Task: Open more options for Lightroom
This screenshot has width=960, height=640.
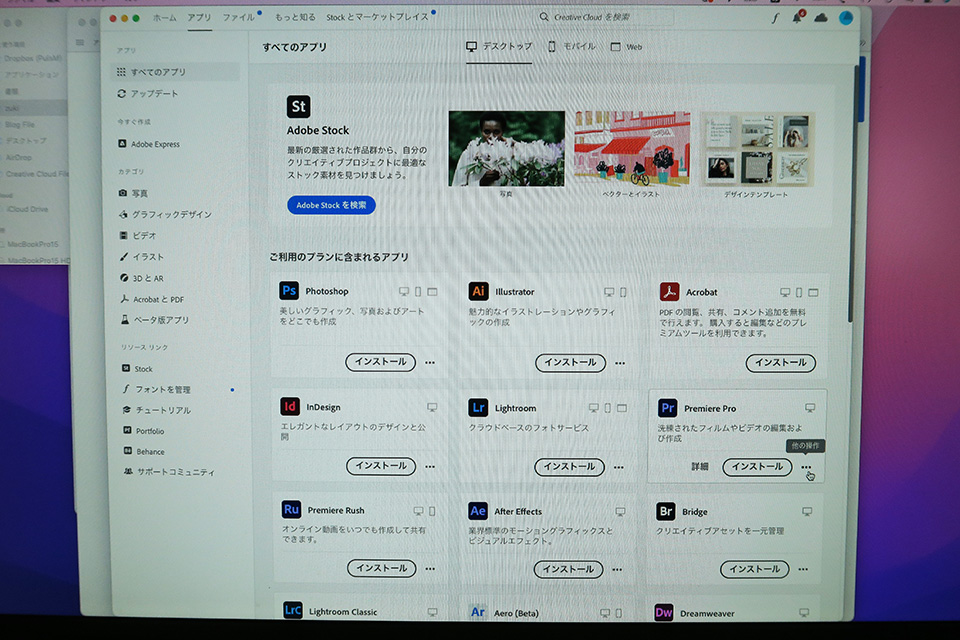Action: coord(618,467)
